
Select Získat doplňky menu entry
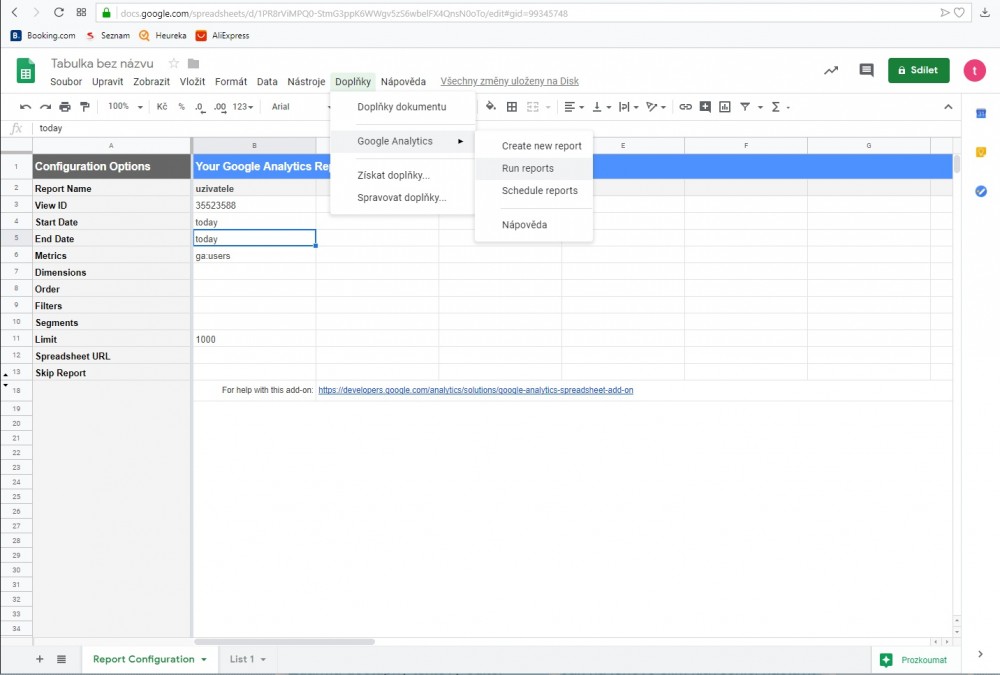click(394, 176)
